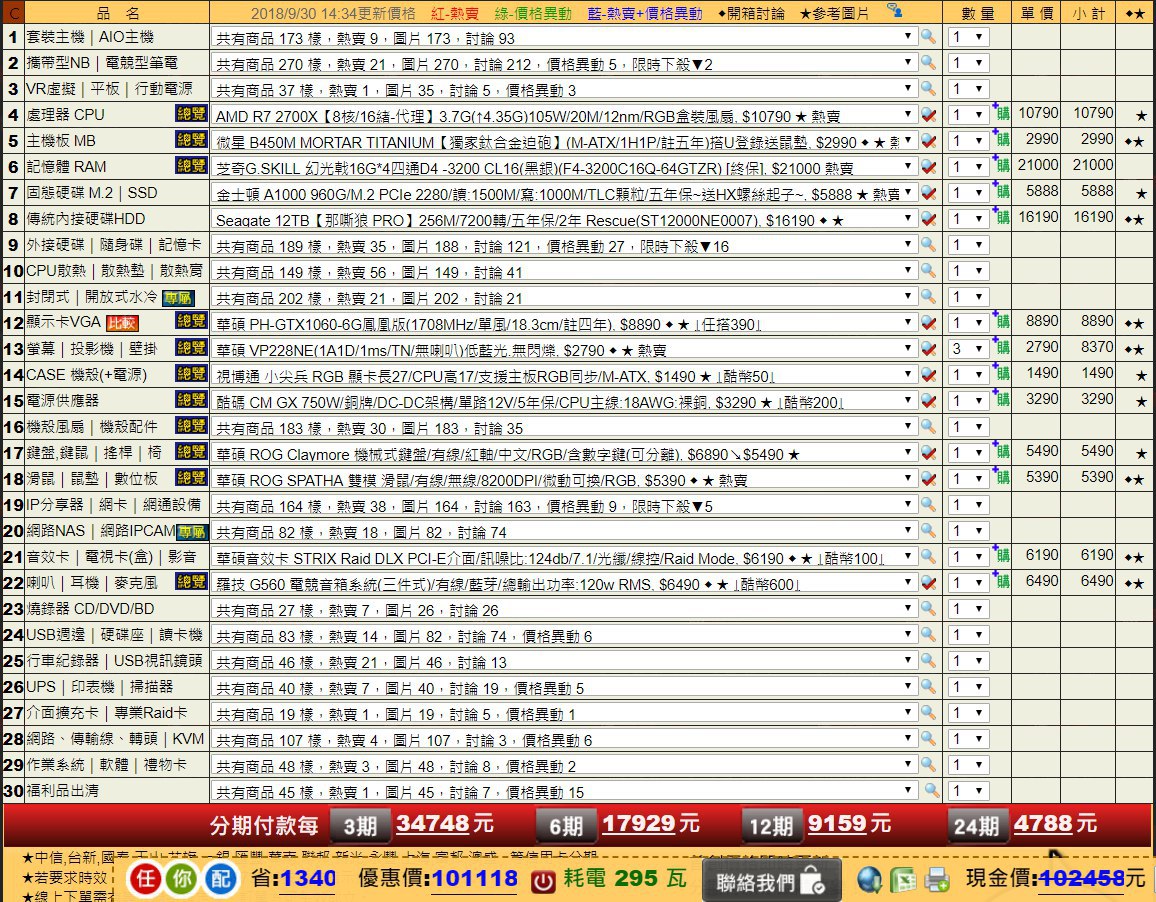Click magnifier icon on 福利品出清 row

931,791
